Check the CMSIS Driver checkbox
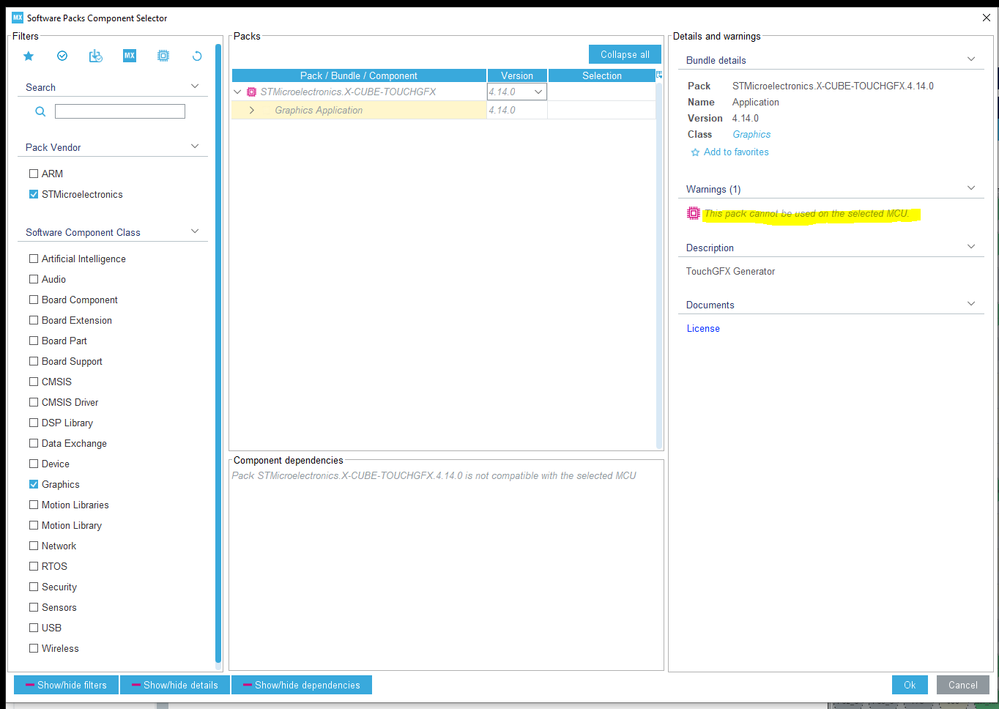 pos(33,402)
